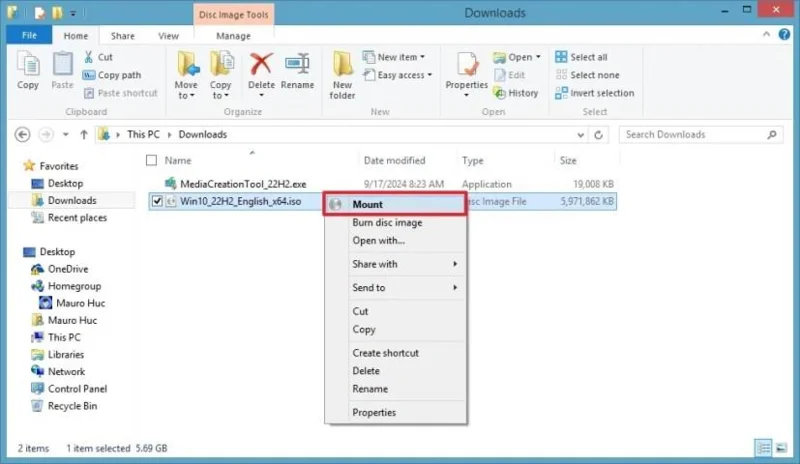The width and height of the screenshot is (800, 464).
Task: Expand the Open button dropdown arrow
Action: click(538, 57)
